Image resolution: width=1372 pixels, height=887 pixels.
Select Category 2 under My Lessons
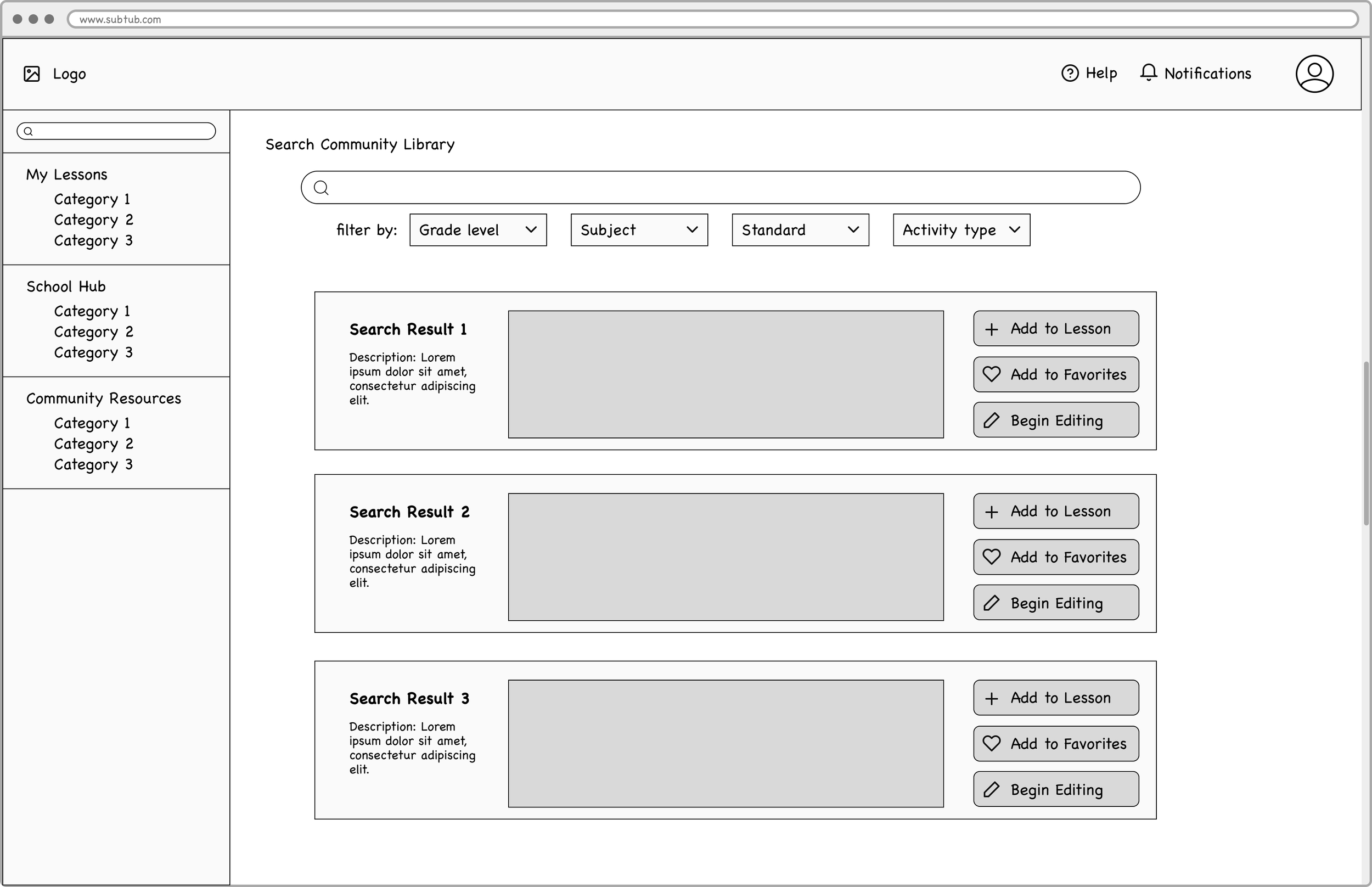(93, 220)
